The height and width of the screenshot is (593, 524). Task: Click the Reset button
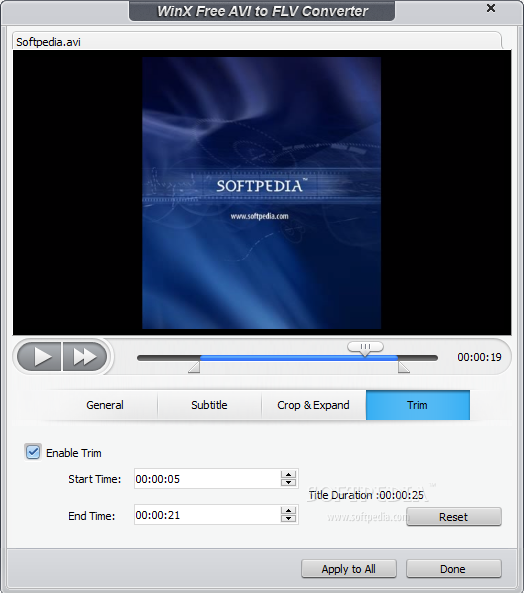454,517
